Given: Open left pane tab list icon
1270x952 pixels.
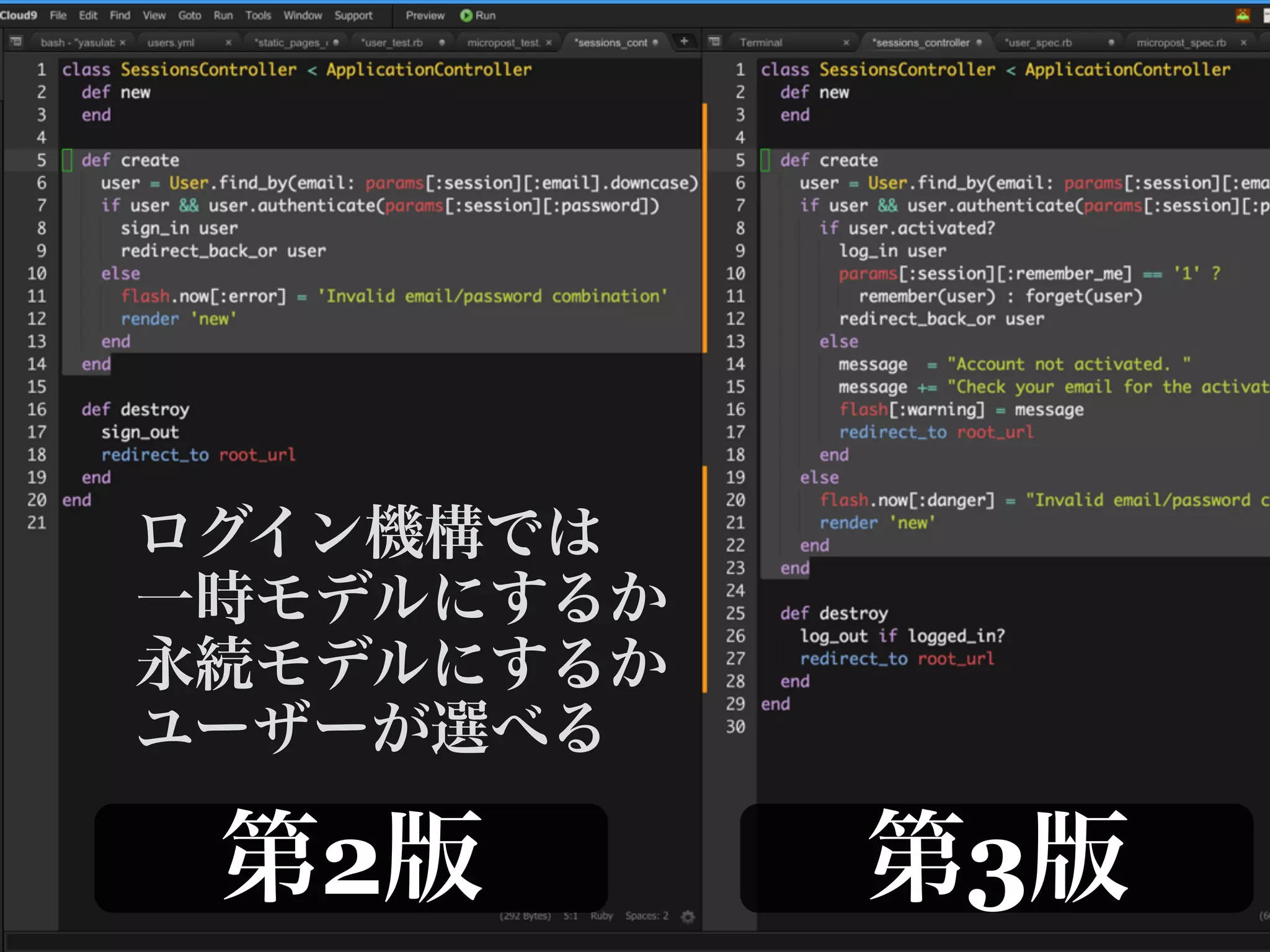Looking at the screenshot, I should pyautogui.click(x=16, y=42).
